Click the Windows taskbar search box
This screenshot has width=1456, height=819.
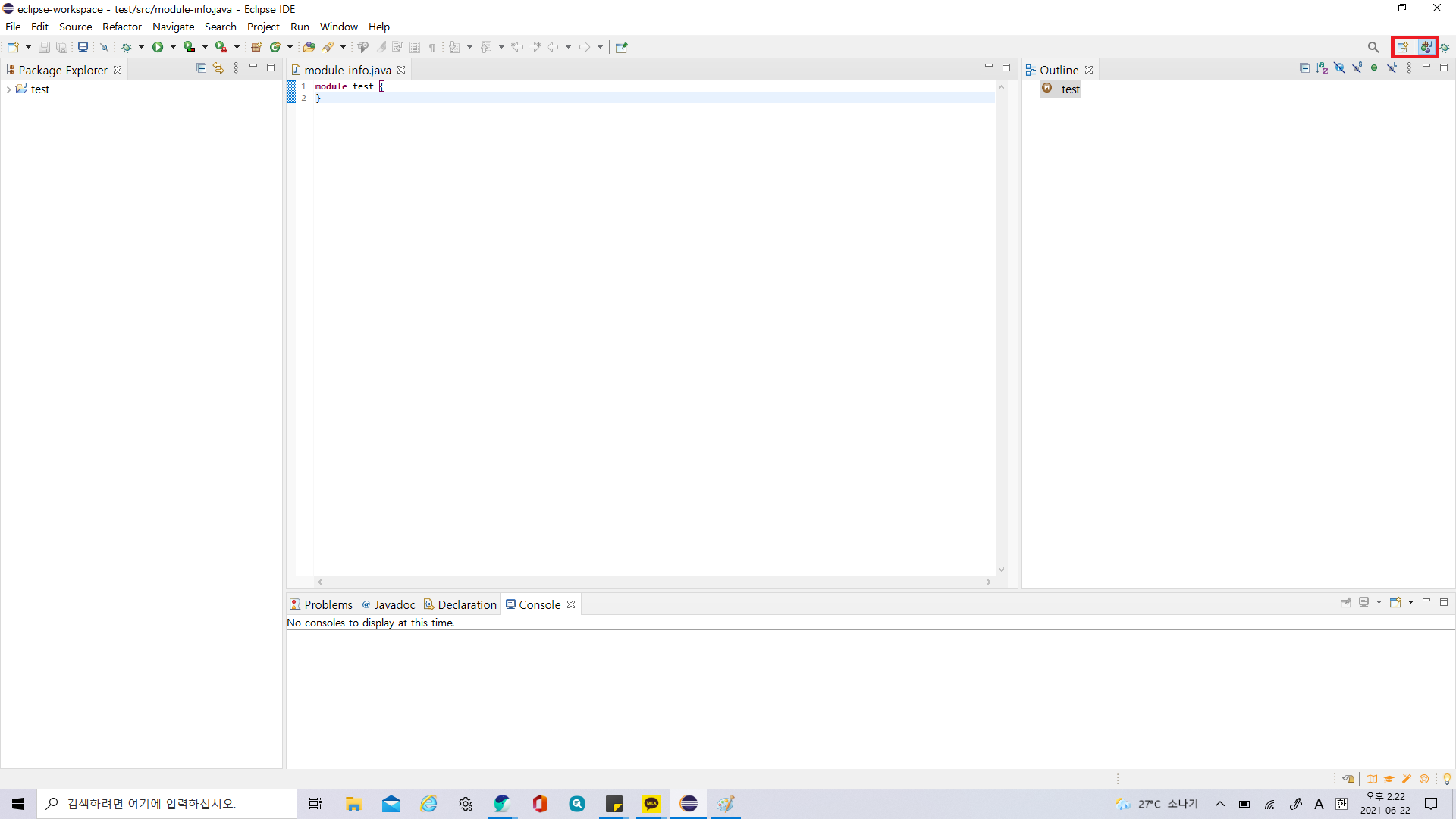click(x=167, y=804)
